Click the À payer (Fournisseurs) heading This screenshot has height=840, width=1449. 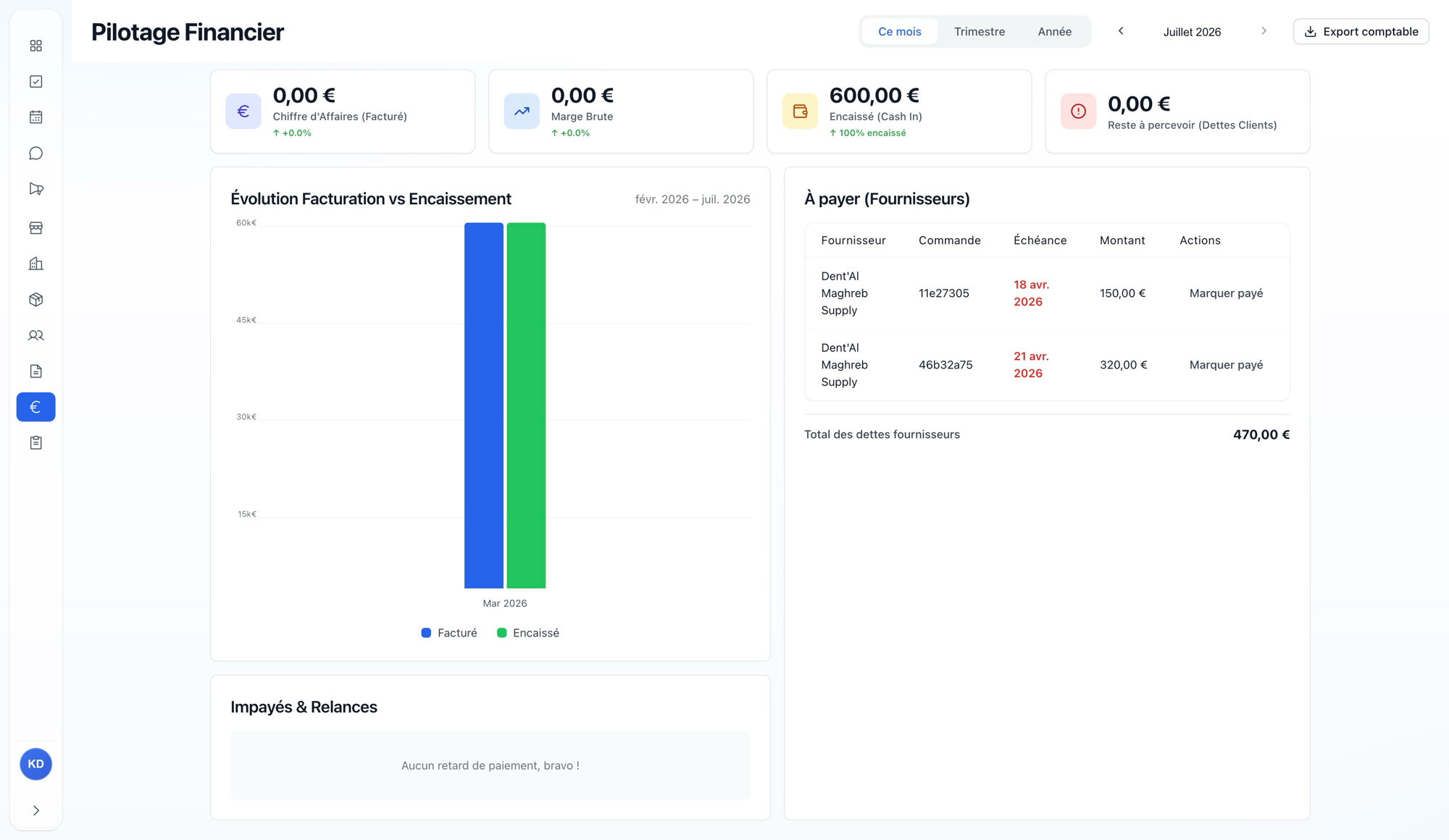point(887,198)
